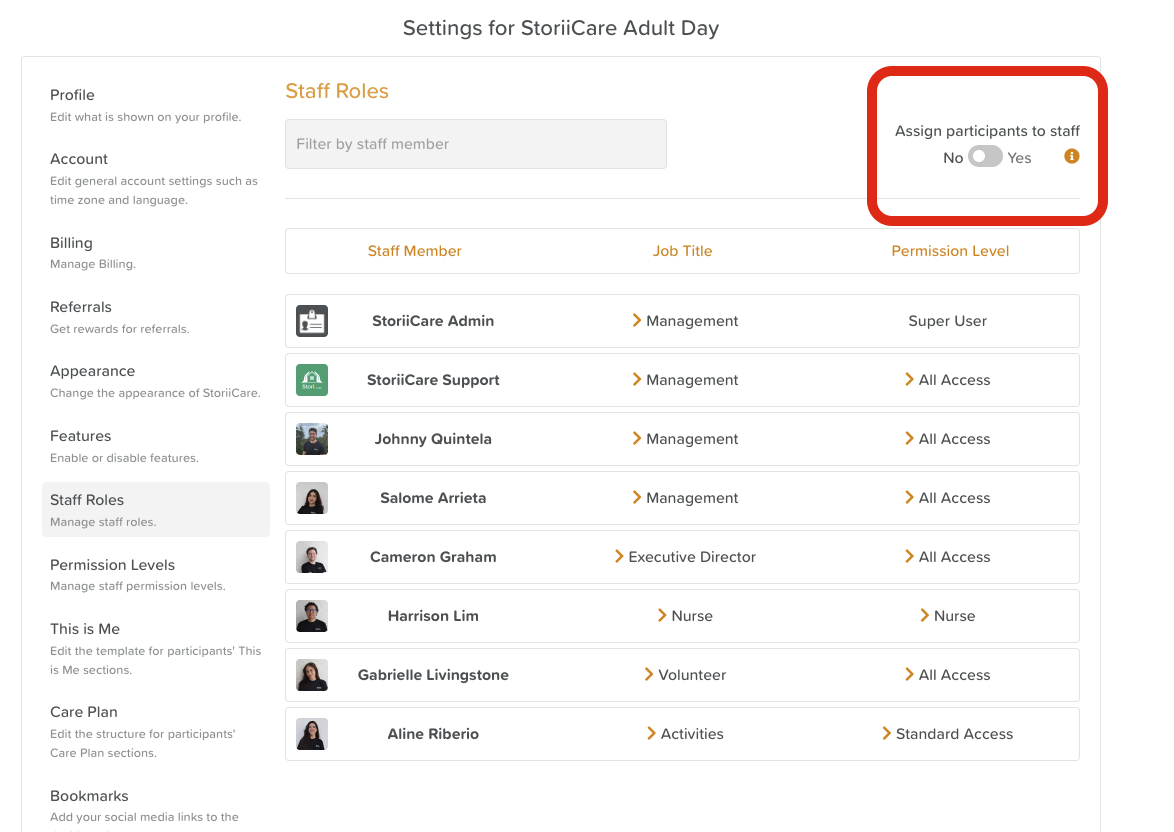
Task: Click the green StoriiCare Support logo icon
Action: pyautogui.click(x=312, y=380)
